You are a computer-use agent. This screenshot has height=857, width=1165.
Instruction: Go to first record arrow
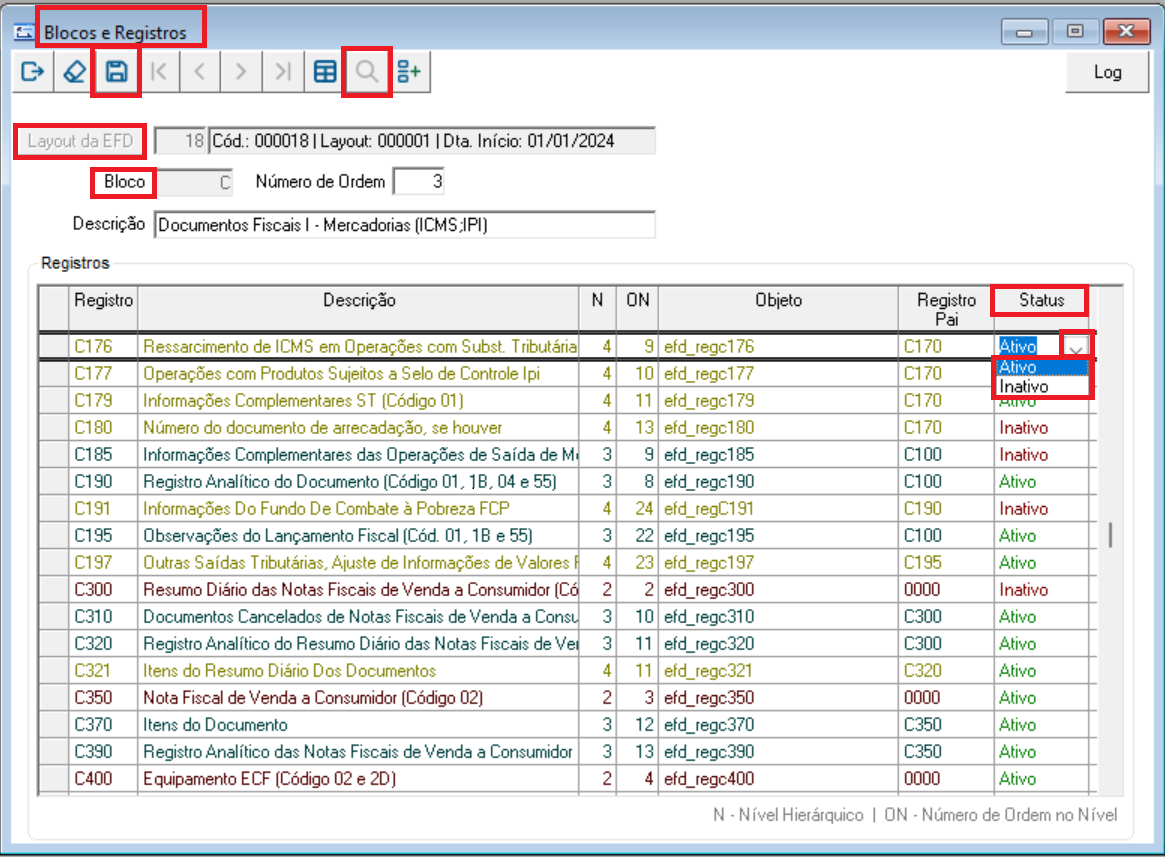tap(158, 72)
